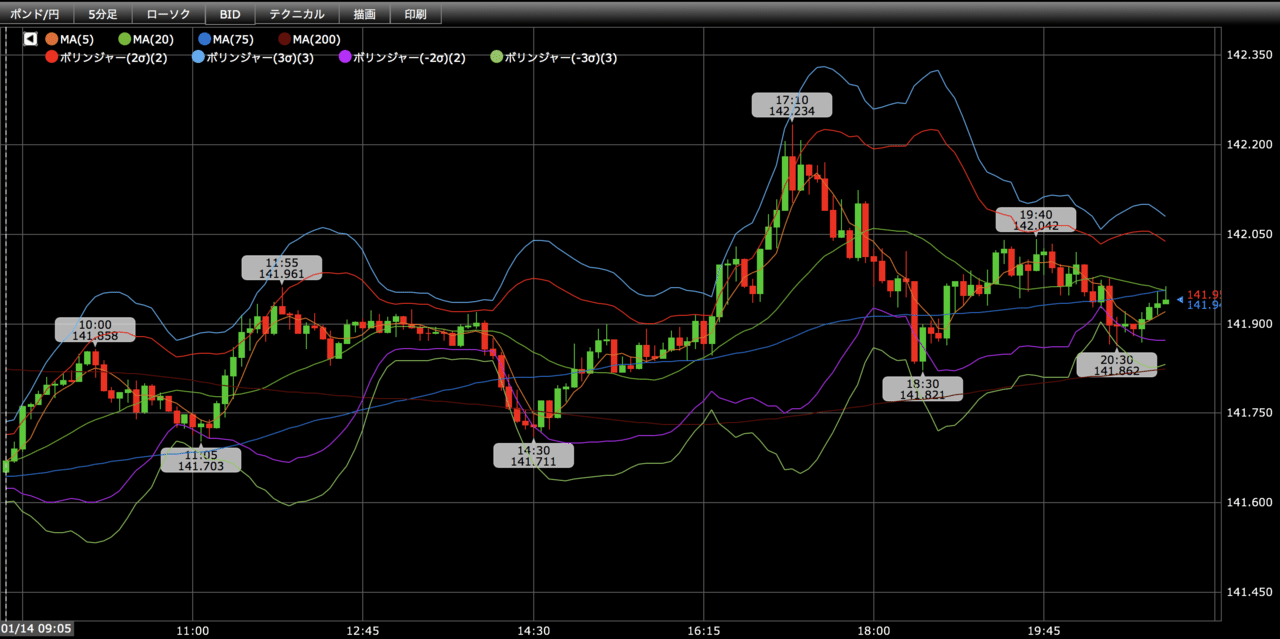Collapse the indicator legend arrow icon
The width and height of the screenshot is (1280, 639).
(30, 39)
